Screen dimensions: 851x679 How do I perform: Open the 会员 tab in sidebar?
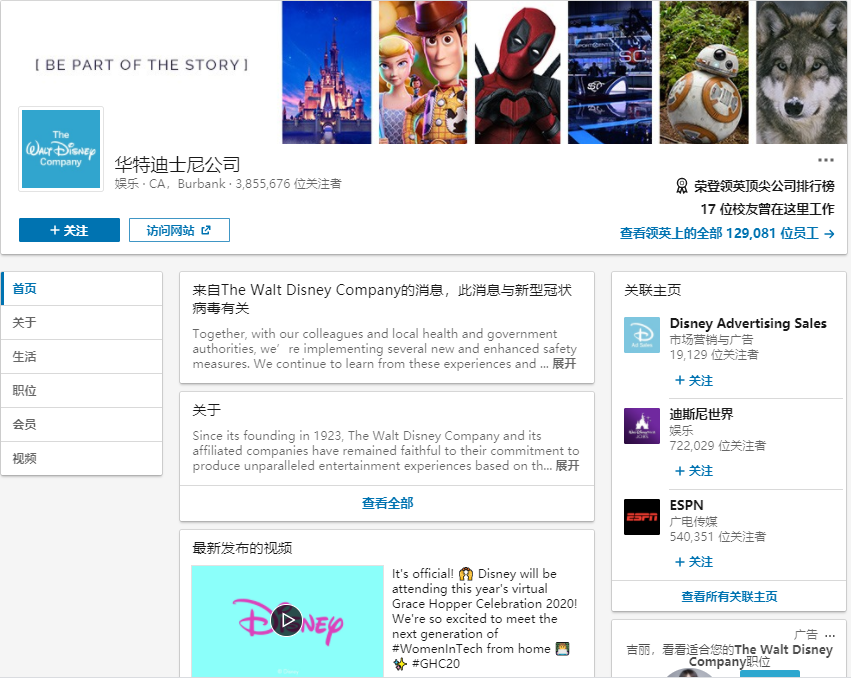coord(81,424)
